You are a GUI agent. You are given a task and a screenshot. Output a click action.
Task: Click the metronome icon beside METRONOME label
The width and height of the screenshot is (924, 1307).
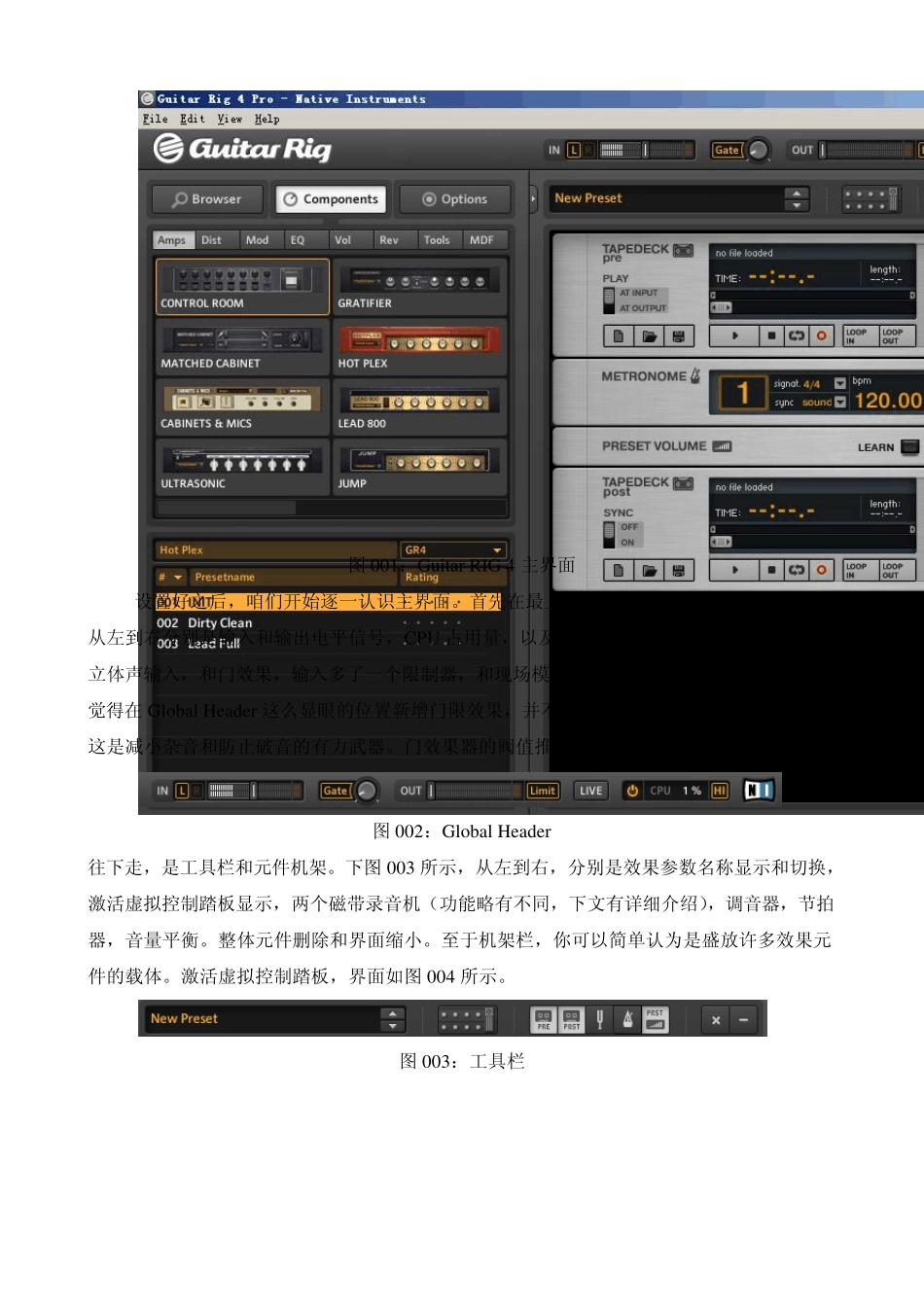coord(695,375)
